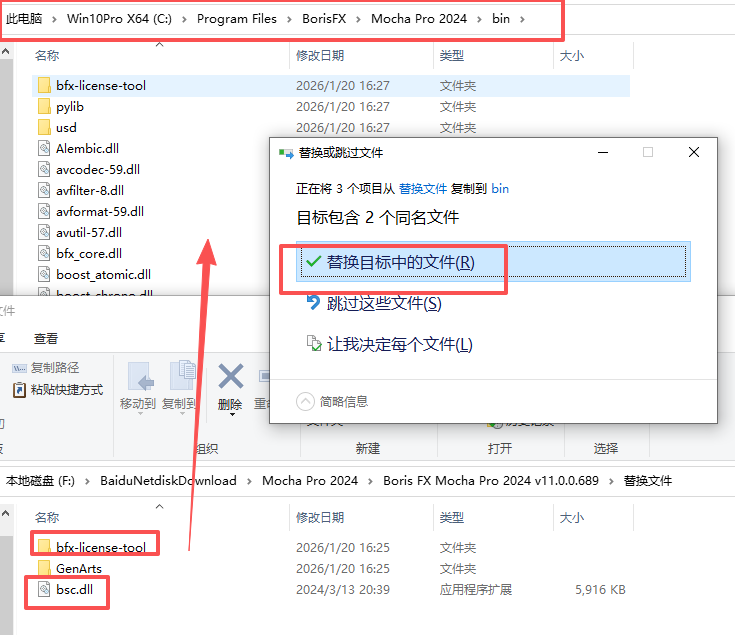Click the Delete X ribbon icon
735x635 pixels.
231,376
